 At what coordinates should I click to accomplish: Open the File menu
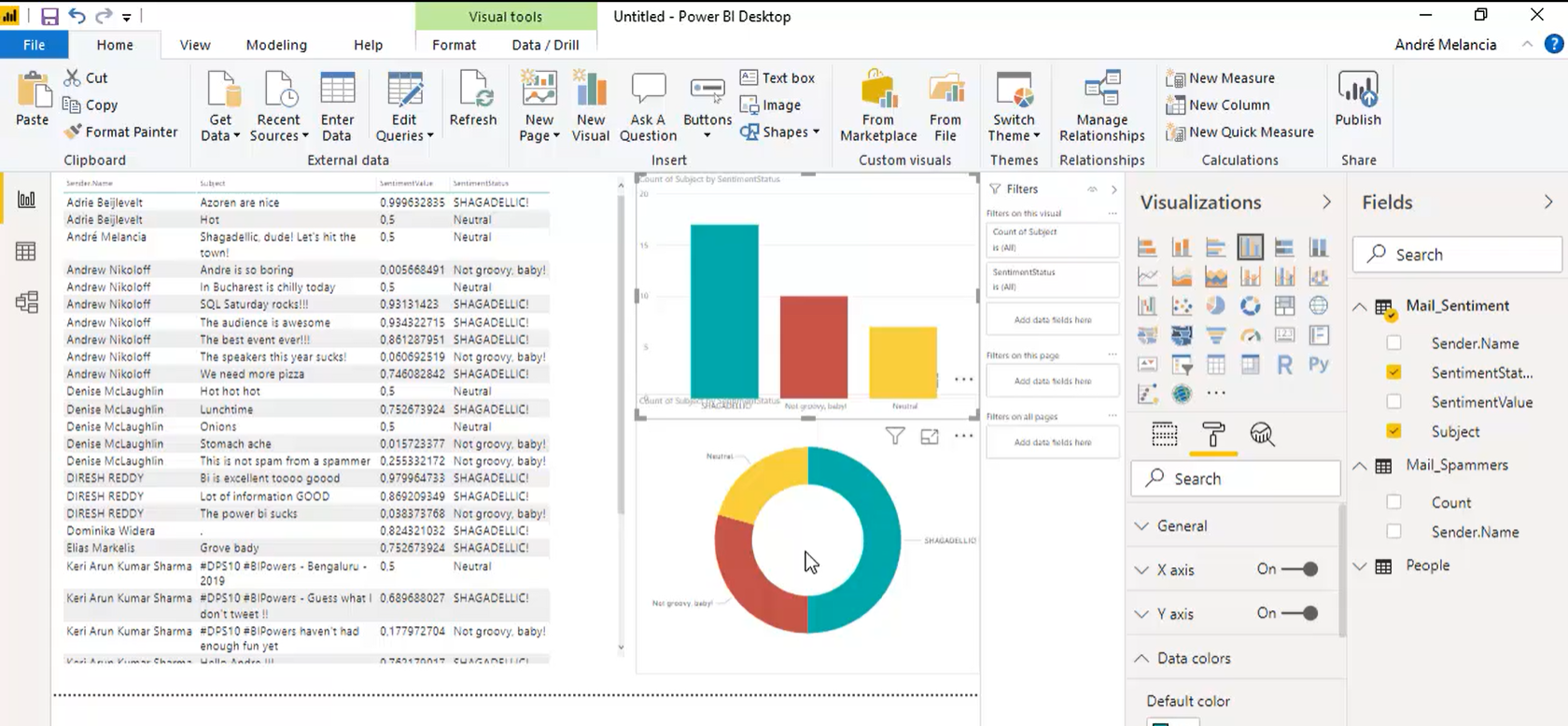click(34, 45)
